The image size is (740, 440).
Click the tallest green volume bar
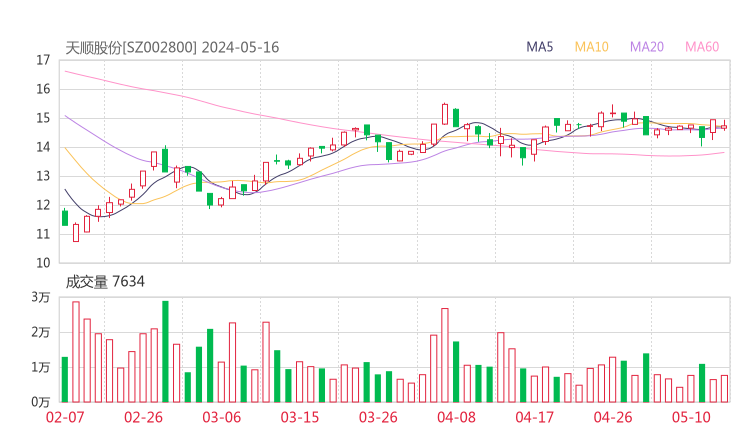pos(165,352)
